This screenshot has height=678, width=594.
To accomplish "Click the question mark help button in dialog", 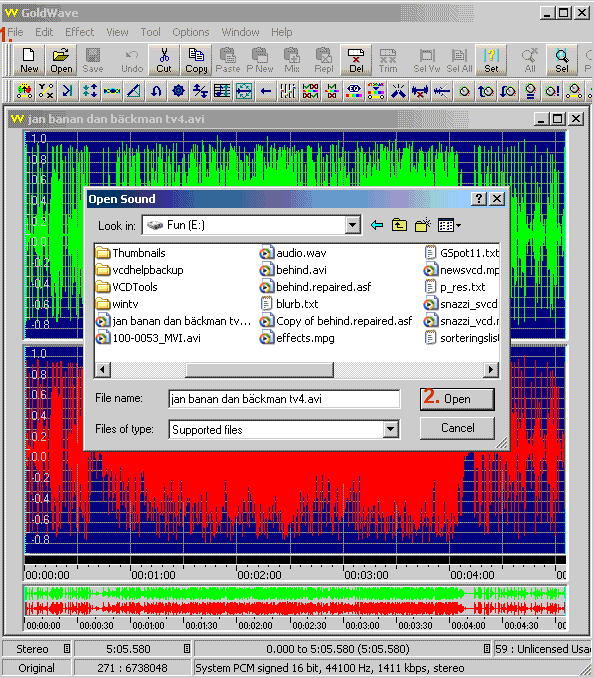I will [x=479, y=199].
